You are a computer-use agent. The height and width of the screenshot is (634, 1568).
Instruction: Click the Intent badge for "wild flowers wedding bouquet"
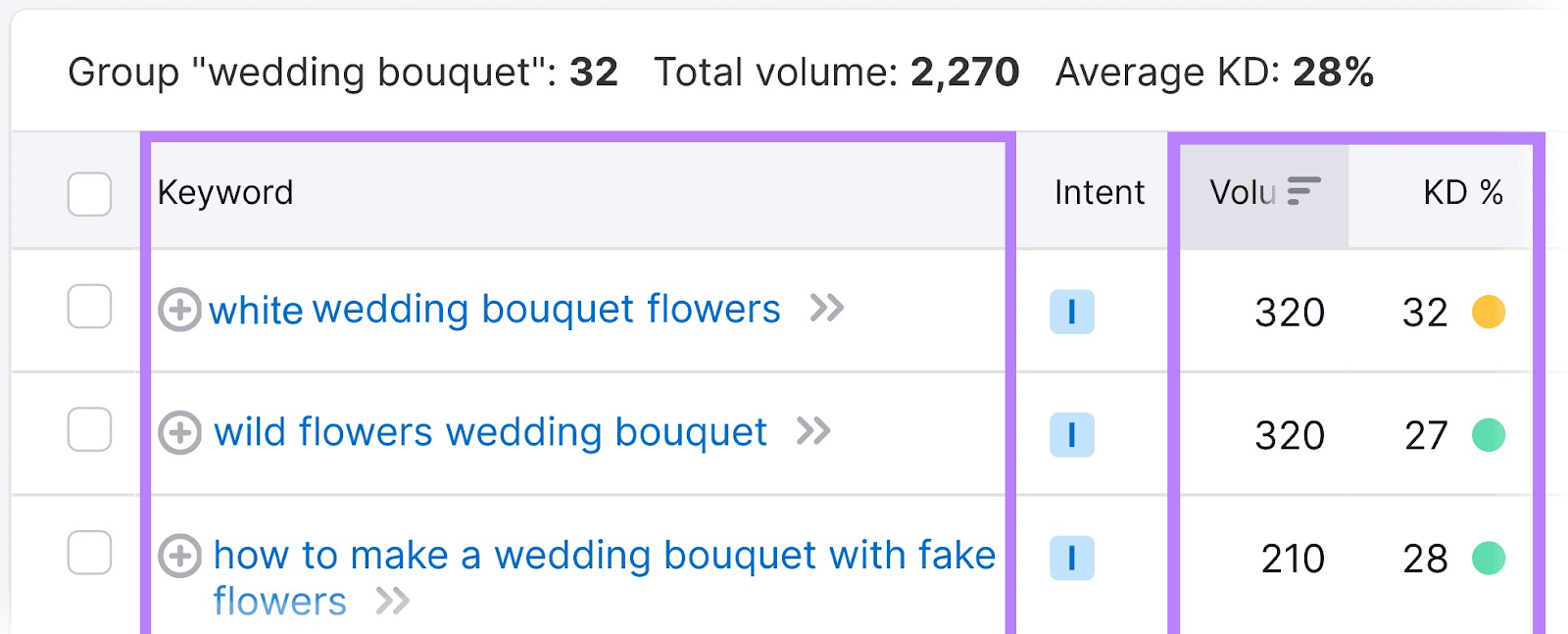point(1072,434)
